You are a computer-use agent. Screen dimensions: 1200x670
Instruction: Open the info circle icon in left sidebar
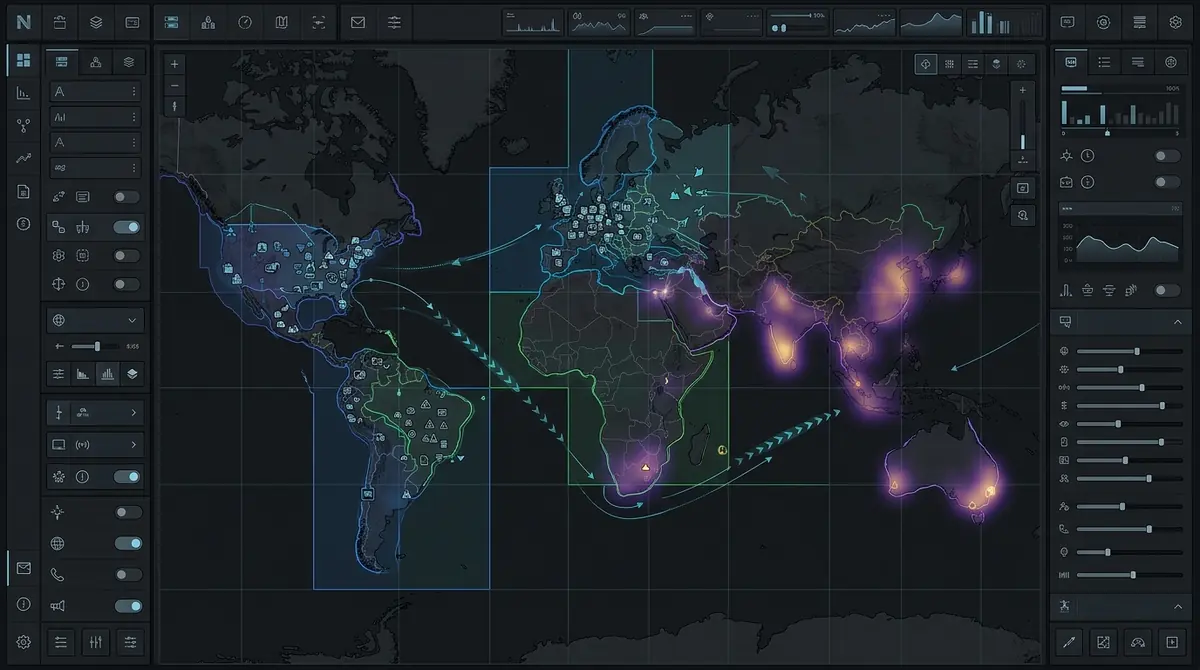pos(23,605)
